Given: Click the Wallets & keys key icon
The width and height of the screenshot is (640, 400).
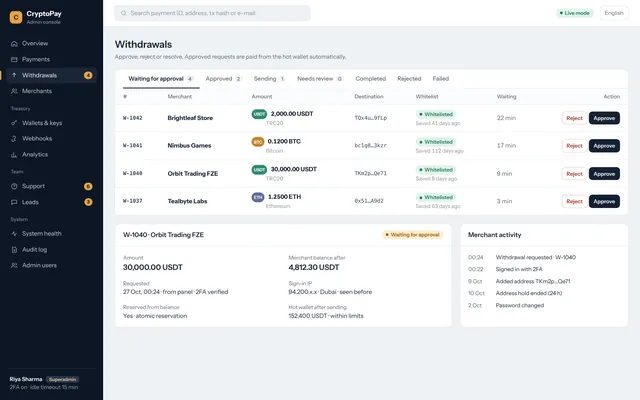Looking at the screenshot, I should (x=14, y=123).
